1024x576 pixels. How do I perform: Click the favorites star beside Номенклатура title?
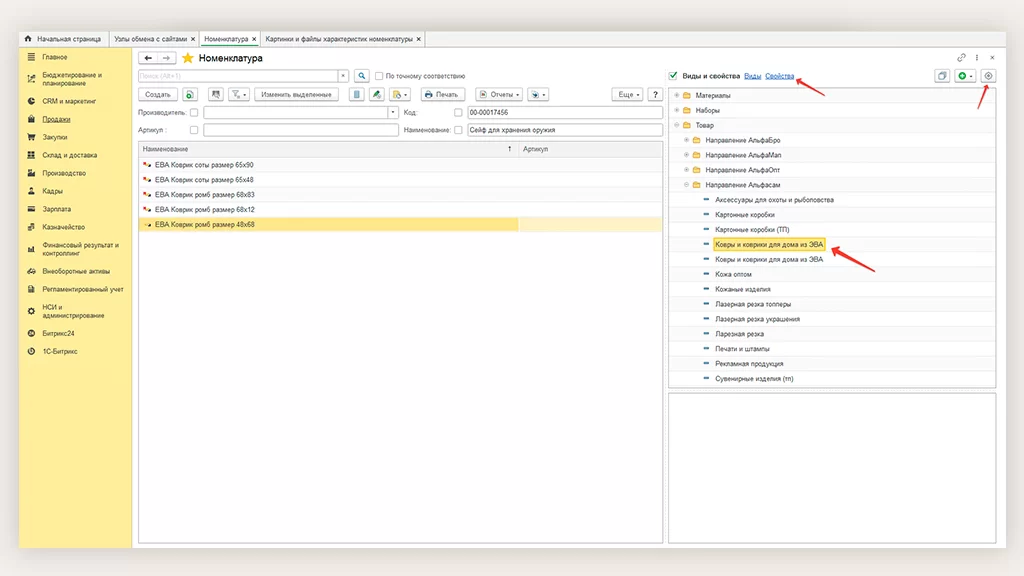[187, 58]
